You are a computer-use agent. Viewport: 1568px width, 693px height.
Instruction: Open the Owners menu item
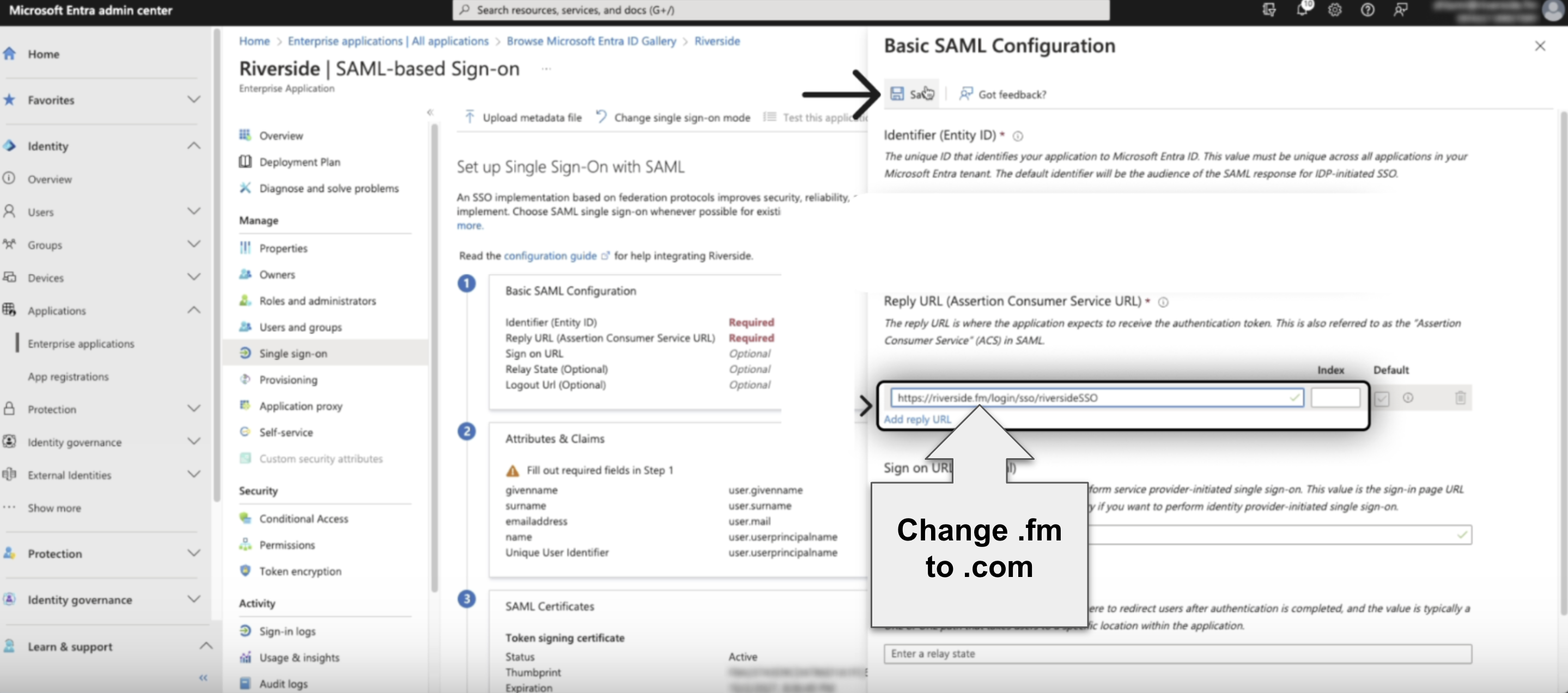pyautogui.click(x=277, y=275)
